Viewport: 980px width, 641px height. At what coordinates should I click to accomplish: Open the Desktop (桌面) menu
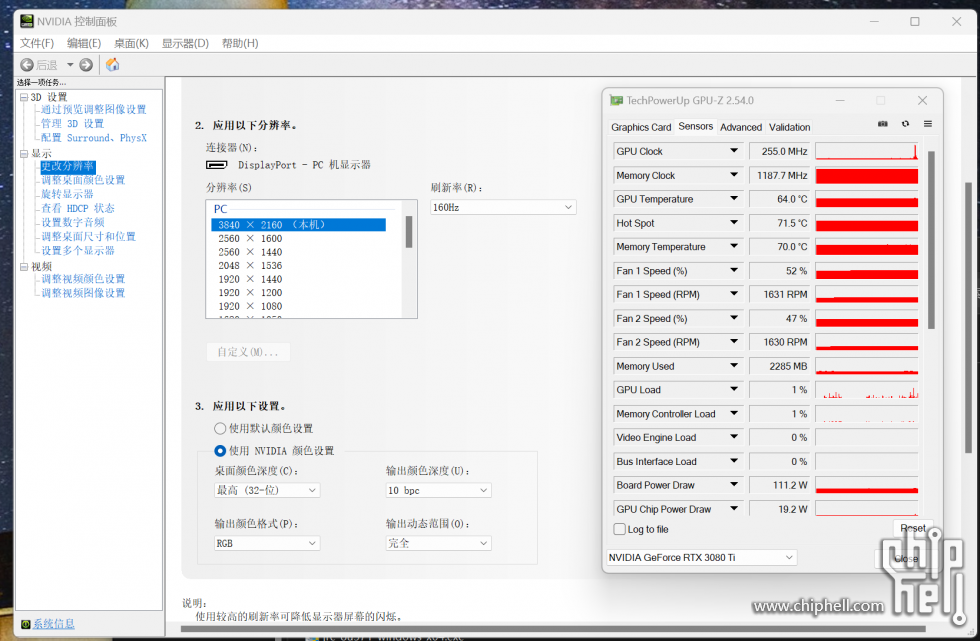131,43
